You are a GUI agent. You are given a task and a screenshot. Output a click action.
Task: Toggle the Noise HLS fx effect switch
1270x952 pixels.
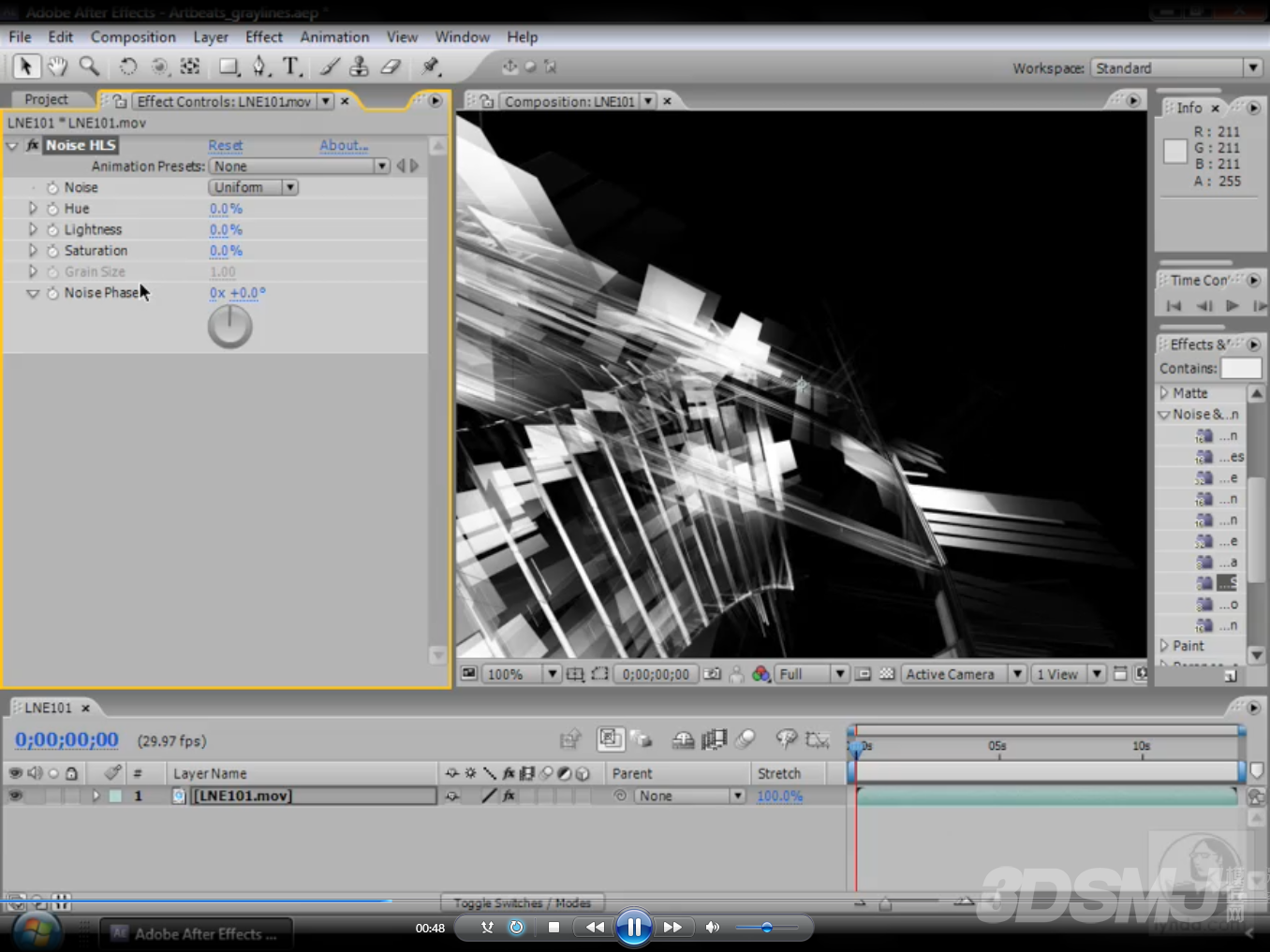pyautogui.click(x=33, y=145)
